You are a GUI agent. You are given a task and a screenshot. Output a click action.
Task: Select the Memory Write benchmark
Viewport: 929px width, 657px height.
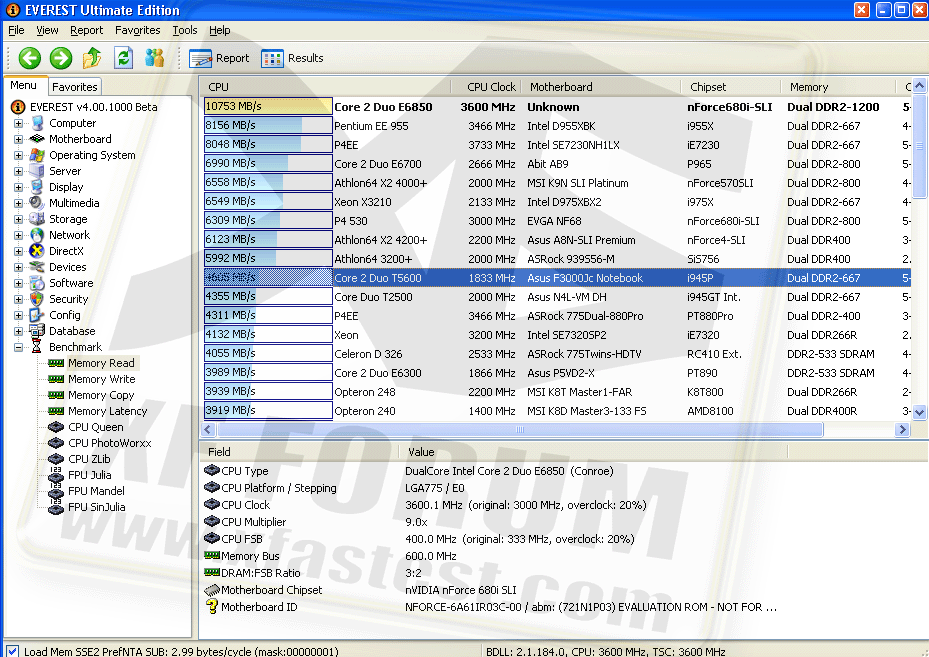pos(101,379)
